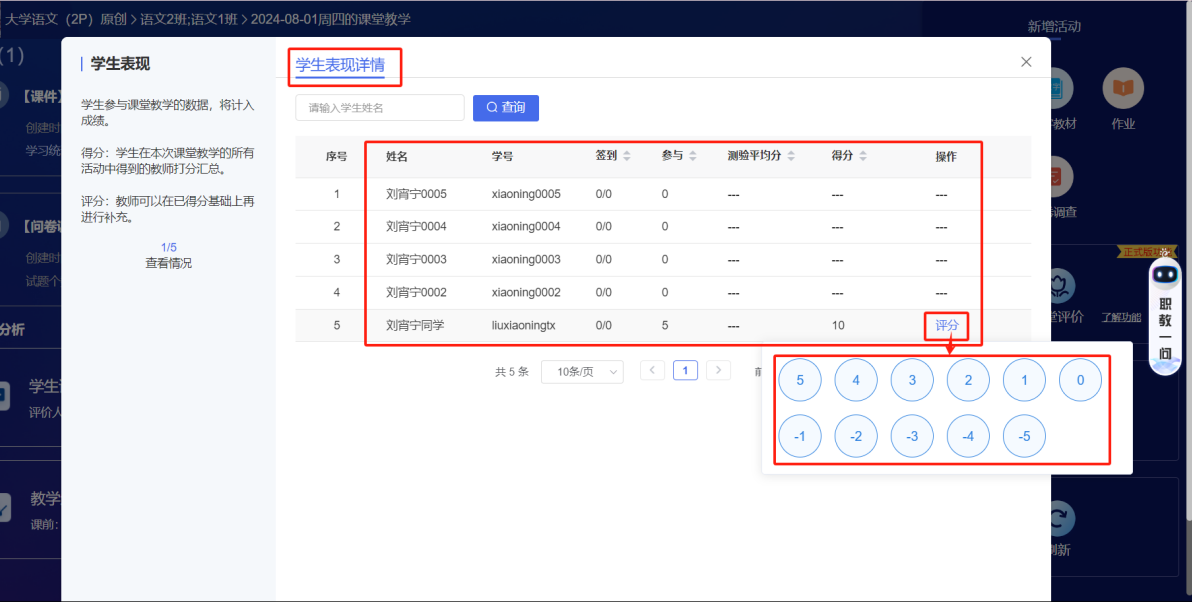Click the 查看情况 link
1192x602 pixels.
point(168,263)
